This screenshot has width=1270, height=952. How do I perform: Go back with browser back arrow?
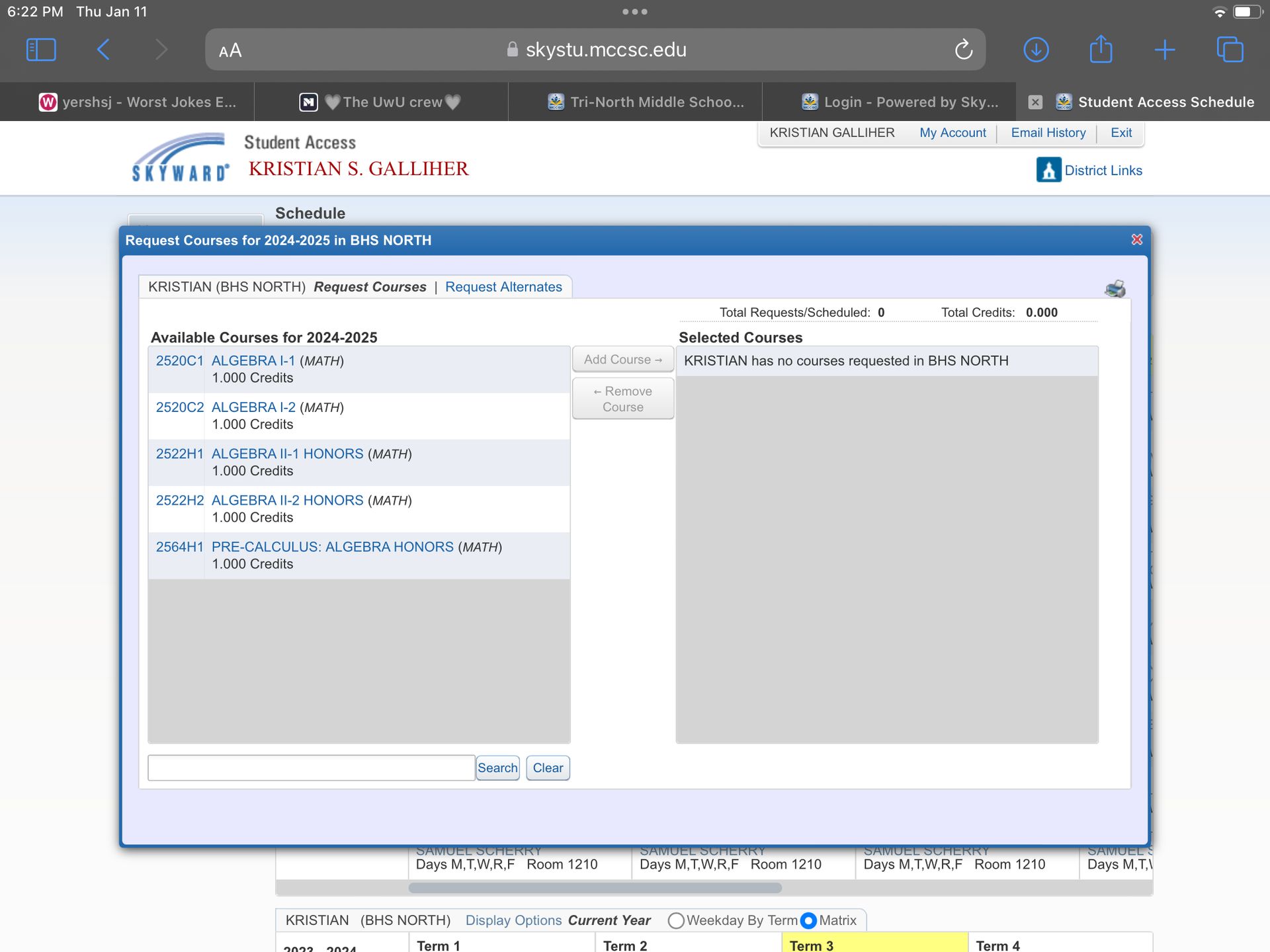tap(103, 50)
